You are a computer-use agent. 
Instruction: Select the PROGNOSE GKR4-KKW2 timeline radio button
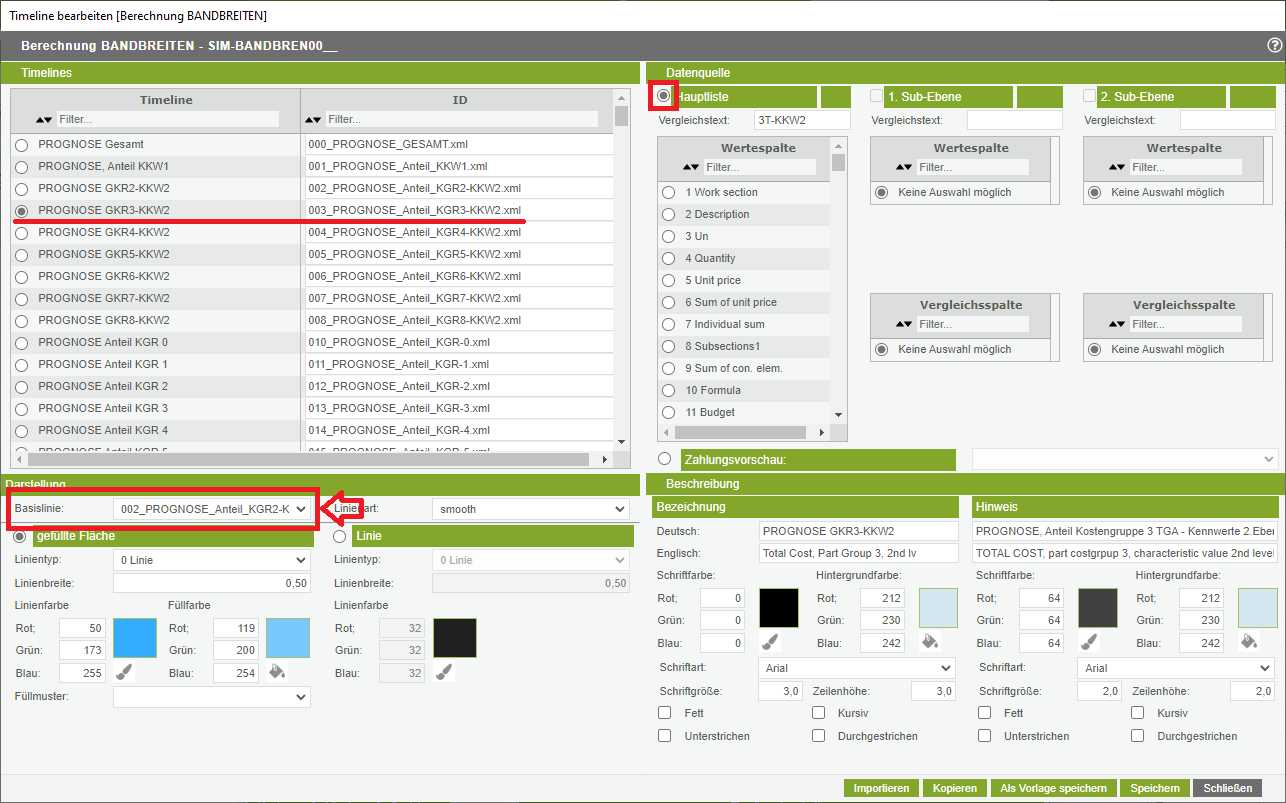pyautogui.click(x=21, y=233)
